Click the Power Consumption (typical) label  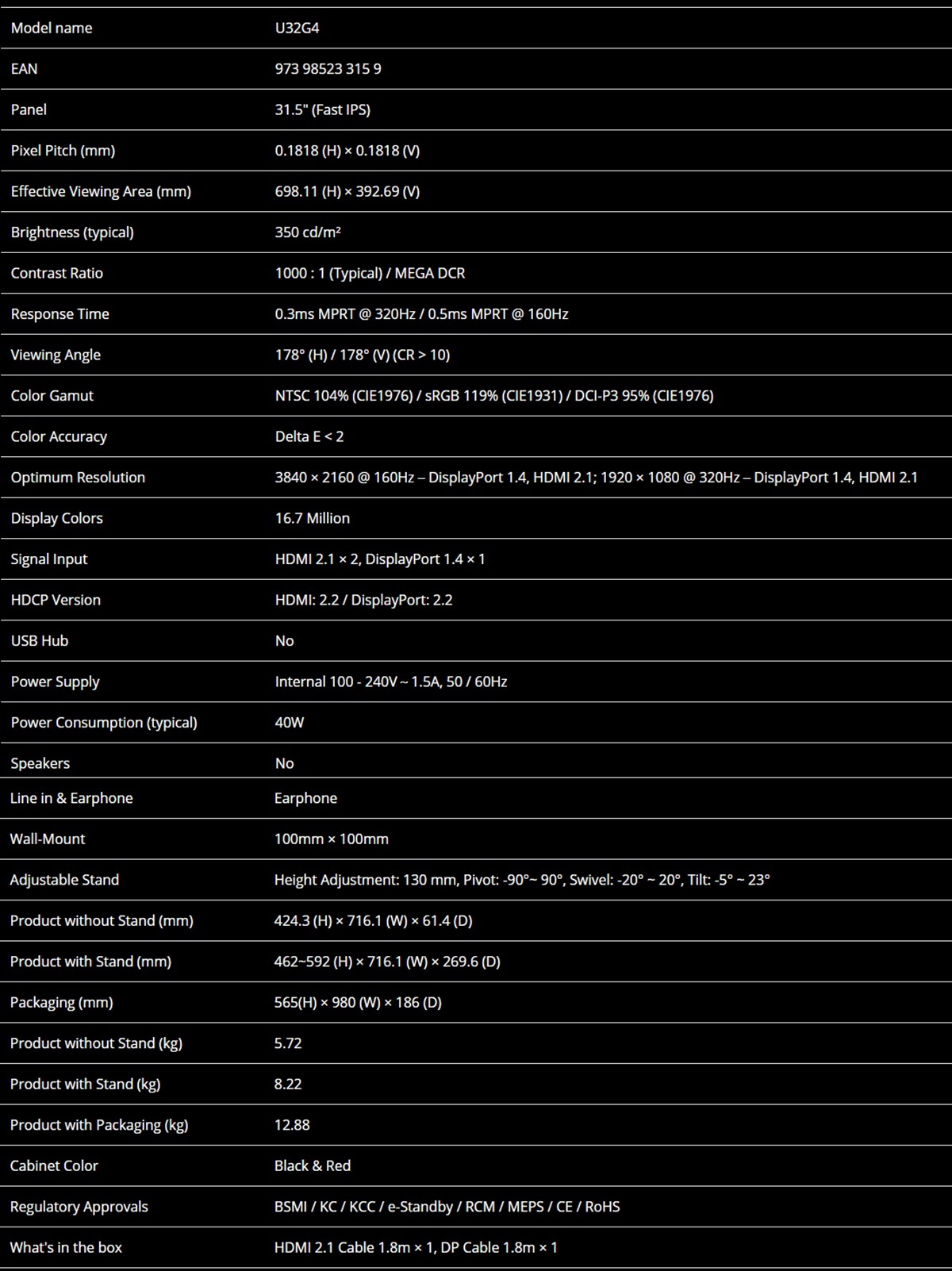(104, 723)
